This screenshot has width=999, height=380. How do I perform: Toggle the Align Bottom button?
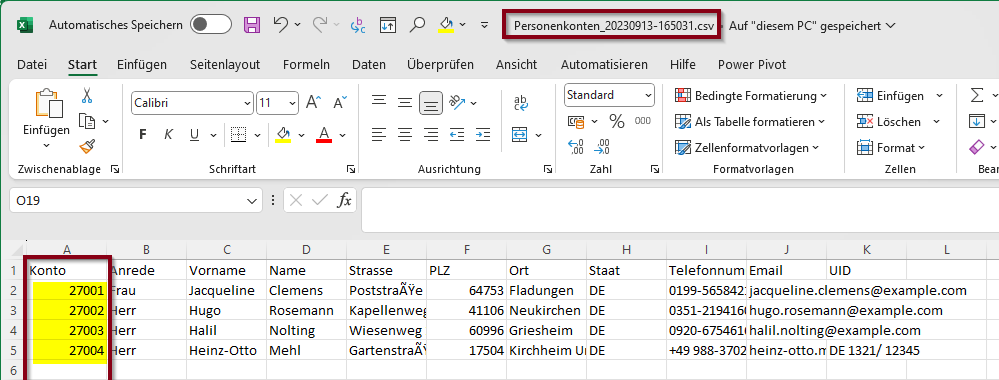point(431,102)
